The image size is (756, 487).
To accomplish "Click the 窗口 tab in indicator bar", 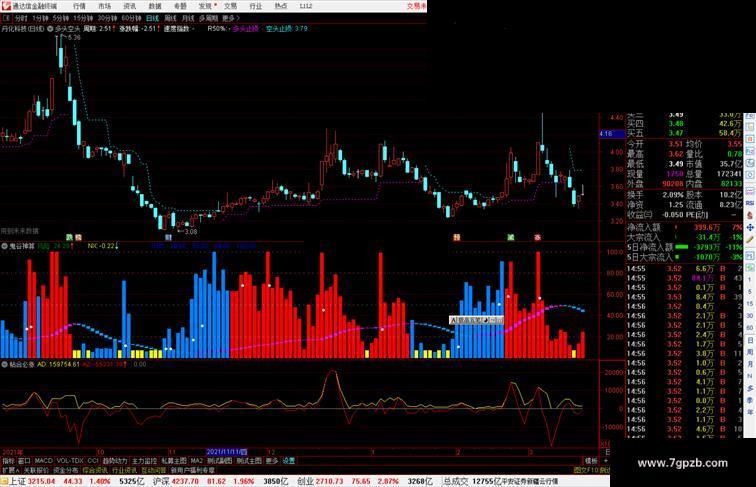I will click(x=24, y=461).
